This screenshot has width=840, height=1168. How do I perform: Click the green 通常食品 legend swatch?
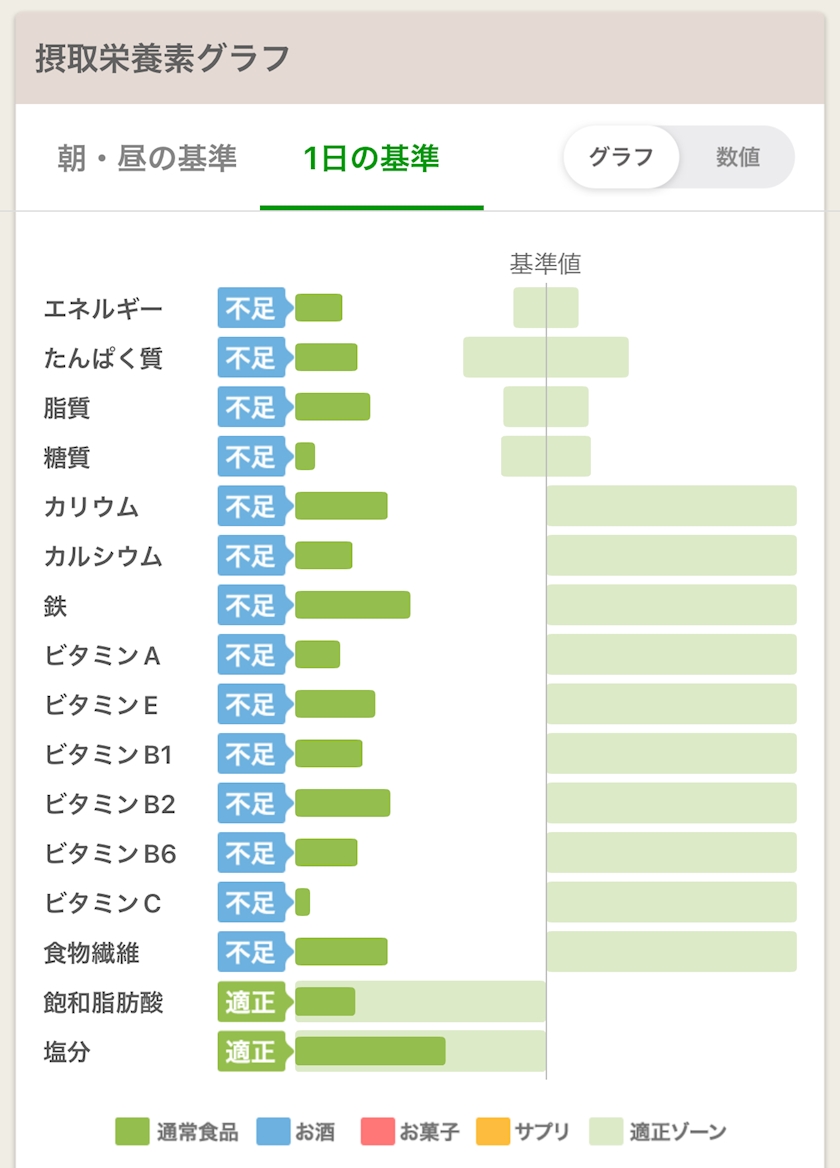[x=132, y=1132]
